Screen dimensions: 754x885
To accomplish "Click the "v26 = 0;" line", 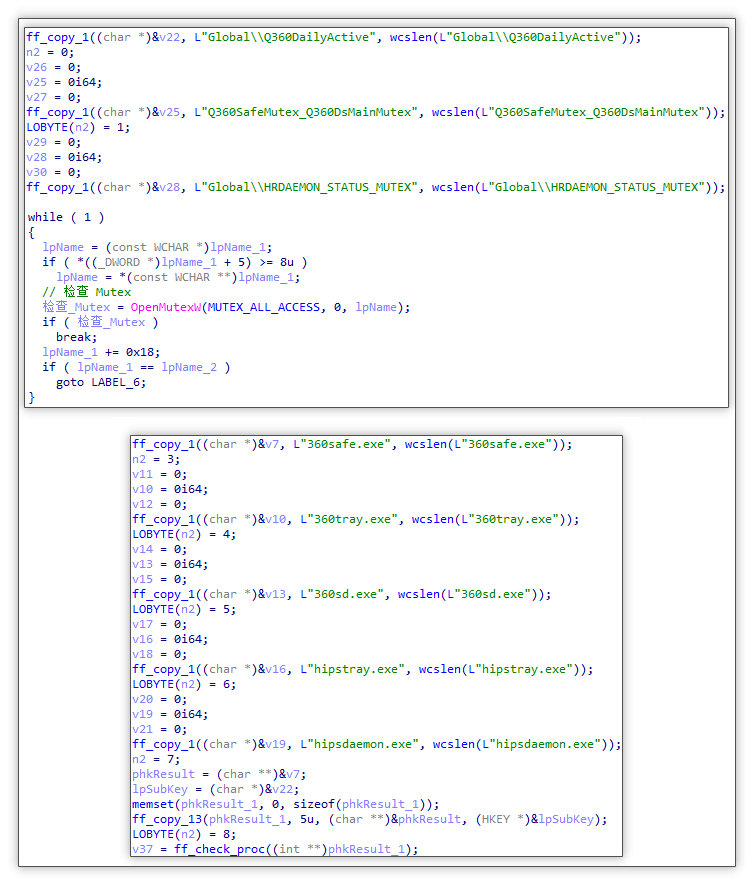I will click(x=53, y=67).
